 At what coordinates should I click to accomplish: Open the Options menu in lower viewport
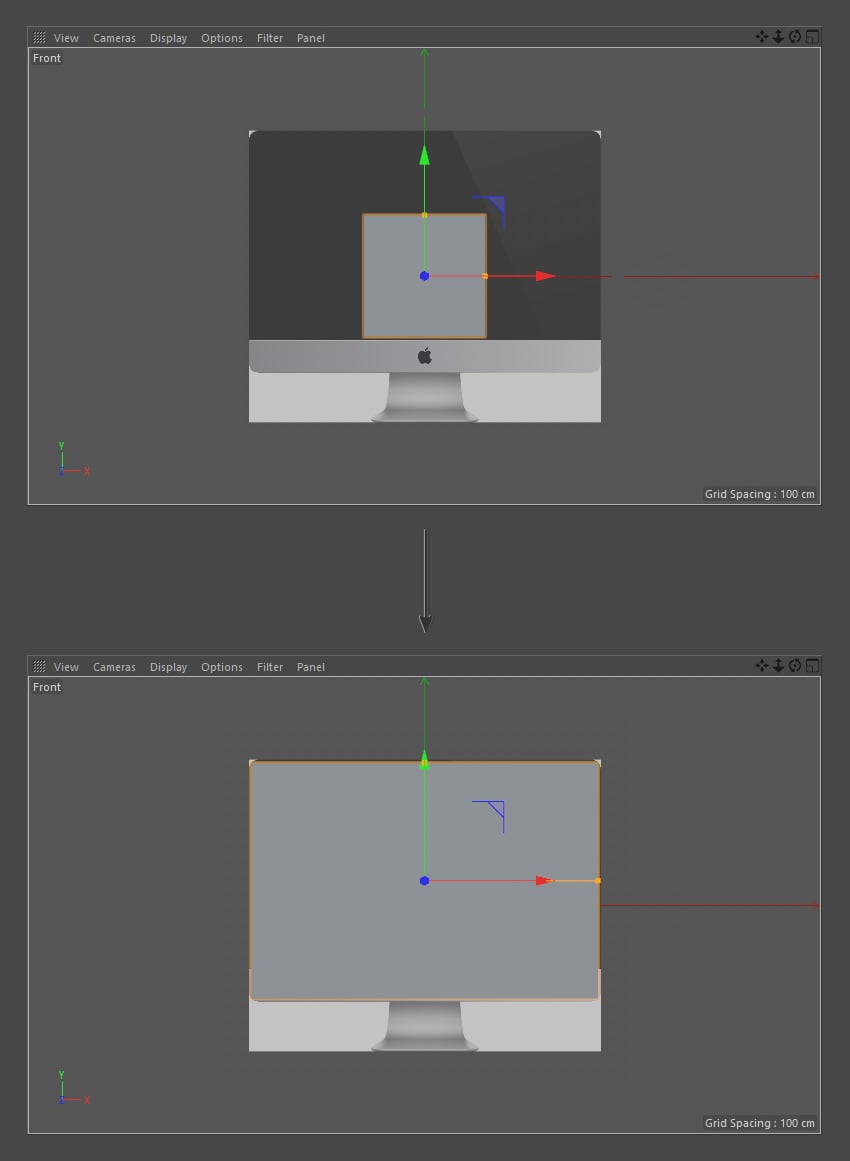[221, 667]
